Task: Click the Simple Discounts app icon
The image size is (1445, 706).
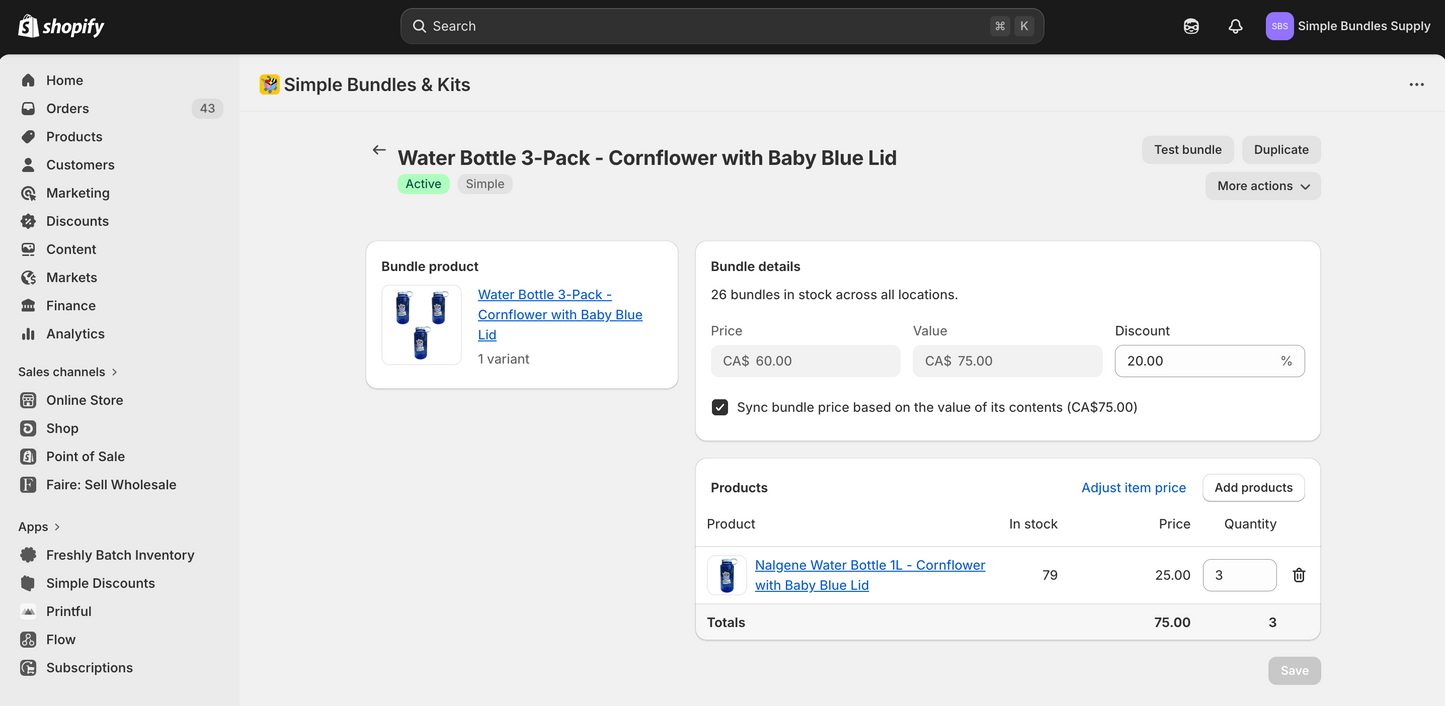Action: tap(28, 583)
